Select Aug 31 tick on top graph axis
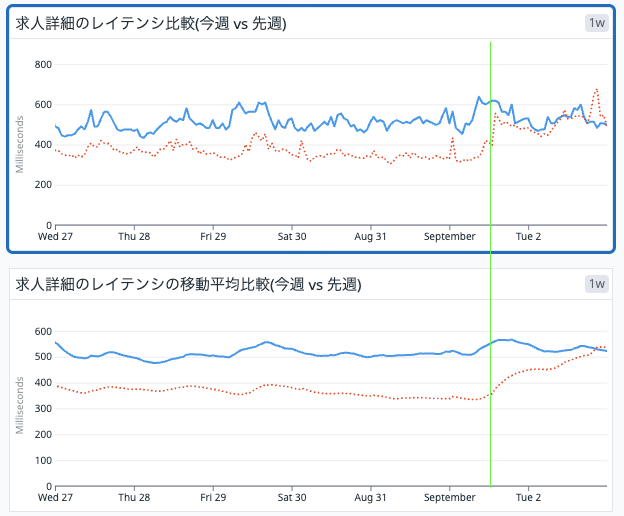This screenshot has height=516, width=624. [370, 236]
